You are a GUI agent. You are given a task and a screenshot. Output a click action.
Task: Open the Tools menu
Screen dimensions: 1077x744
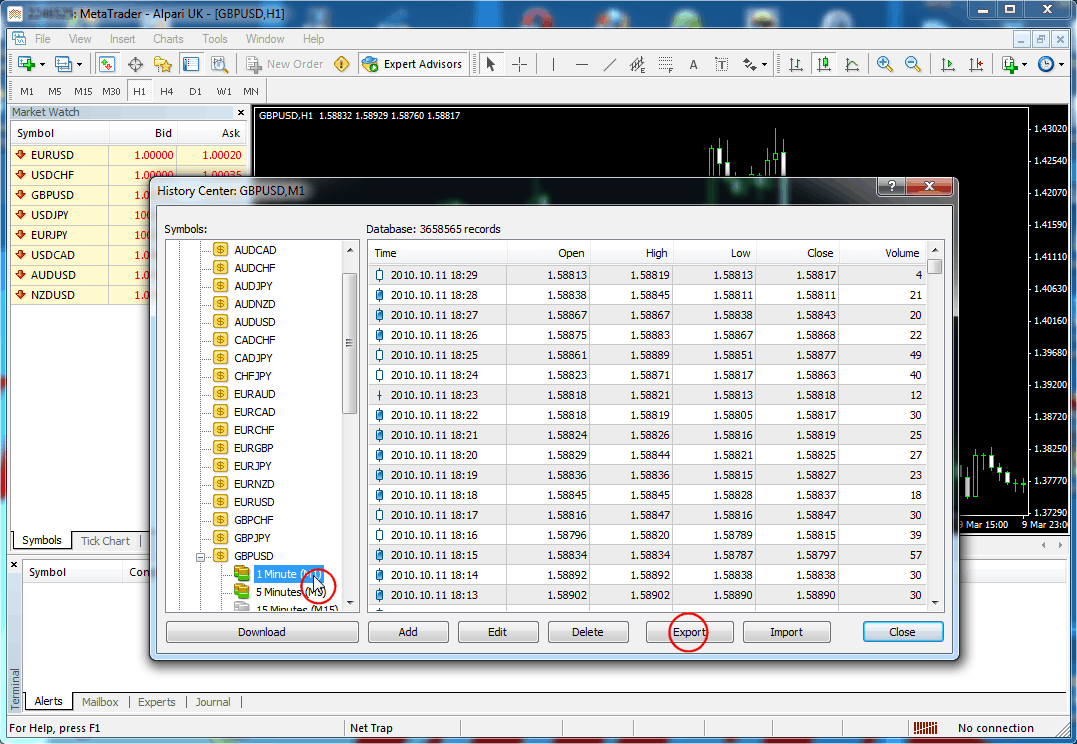coord(214,39)
